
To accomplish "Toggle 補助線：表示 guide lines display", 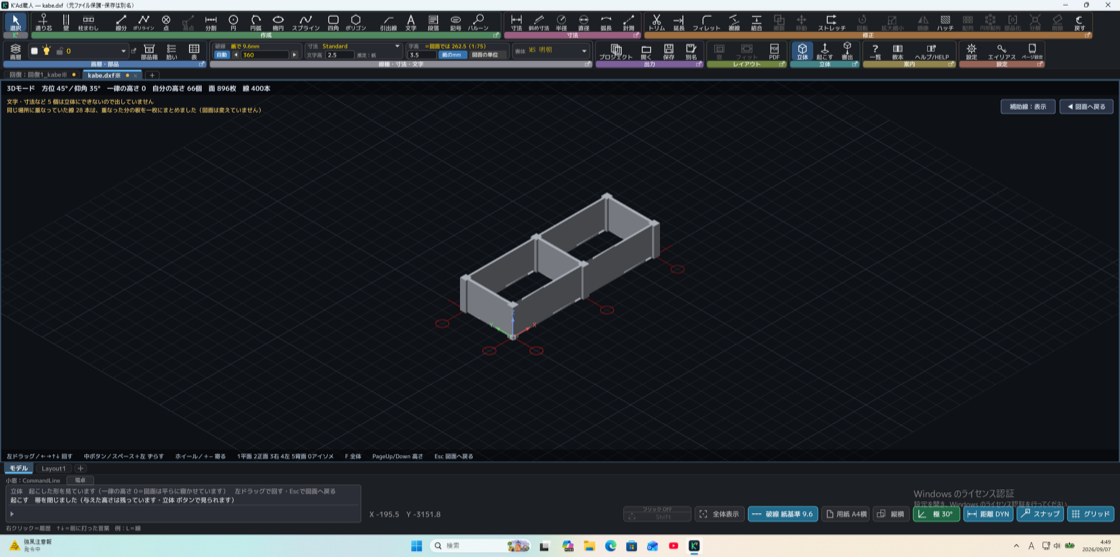I will click(x=1028, y=106).
